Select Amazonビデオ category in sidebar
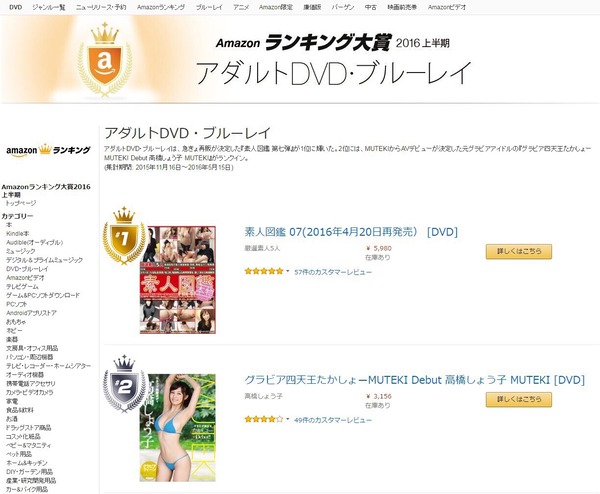The height and width of the screenshot is (494, 600). click(x=25, y=277)
